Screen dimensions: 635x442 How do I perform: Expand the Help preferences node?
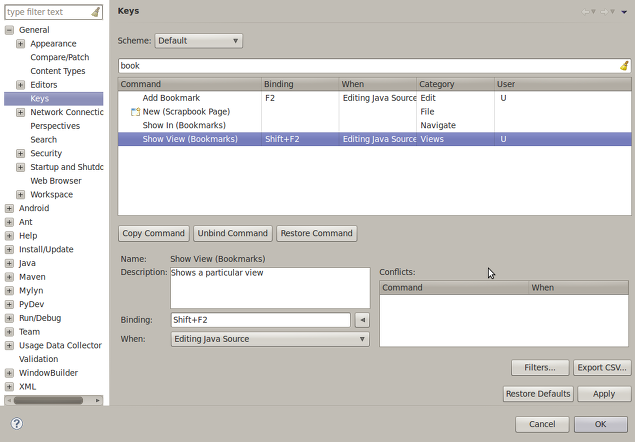coord(9,236)
